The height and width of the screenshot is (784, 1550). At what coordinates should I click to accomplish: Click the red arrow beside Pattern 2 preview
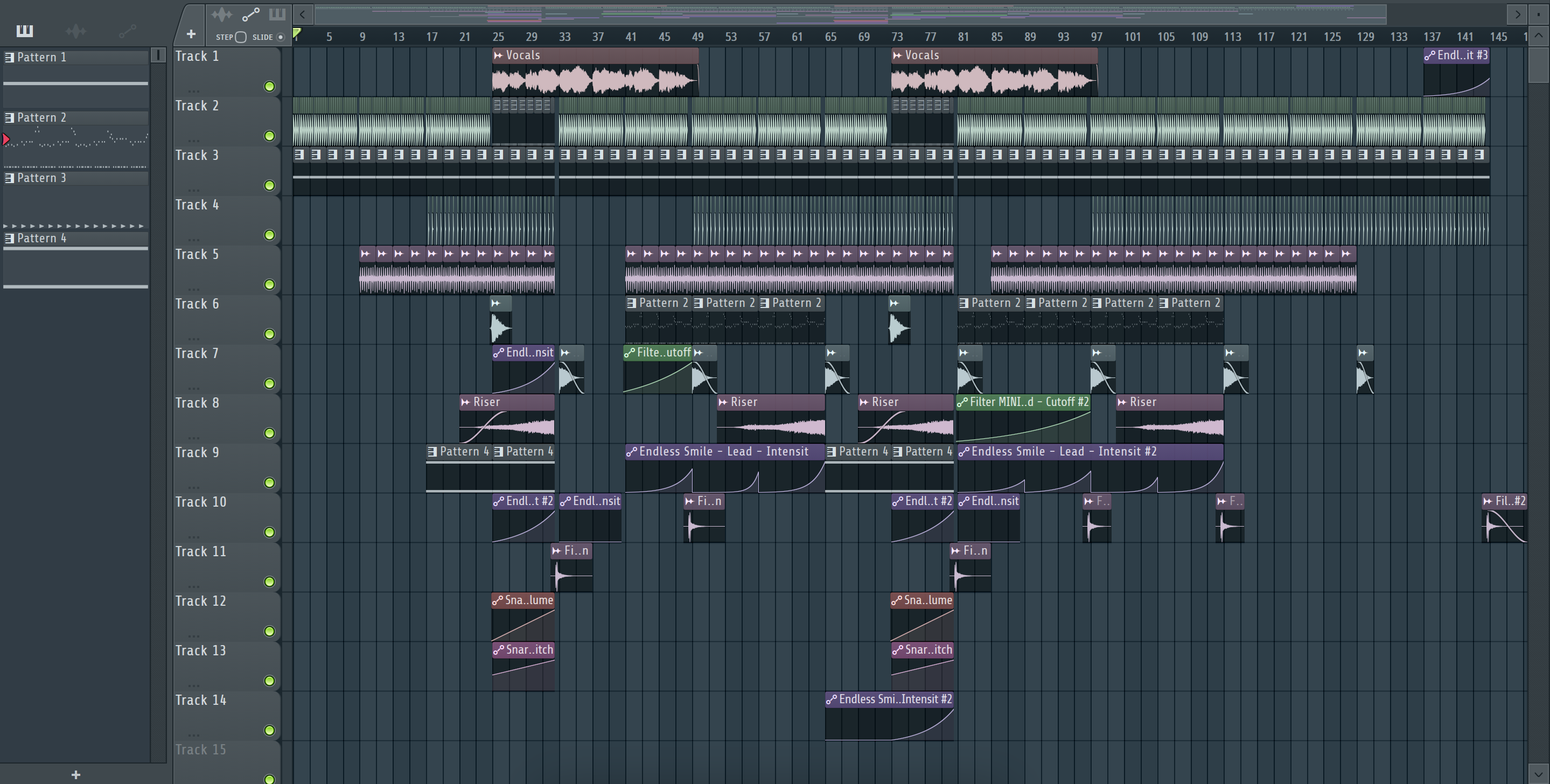point(6,139)
